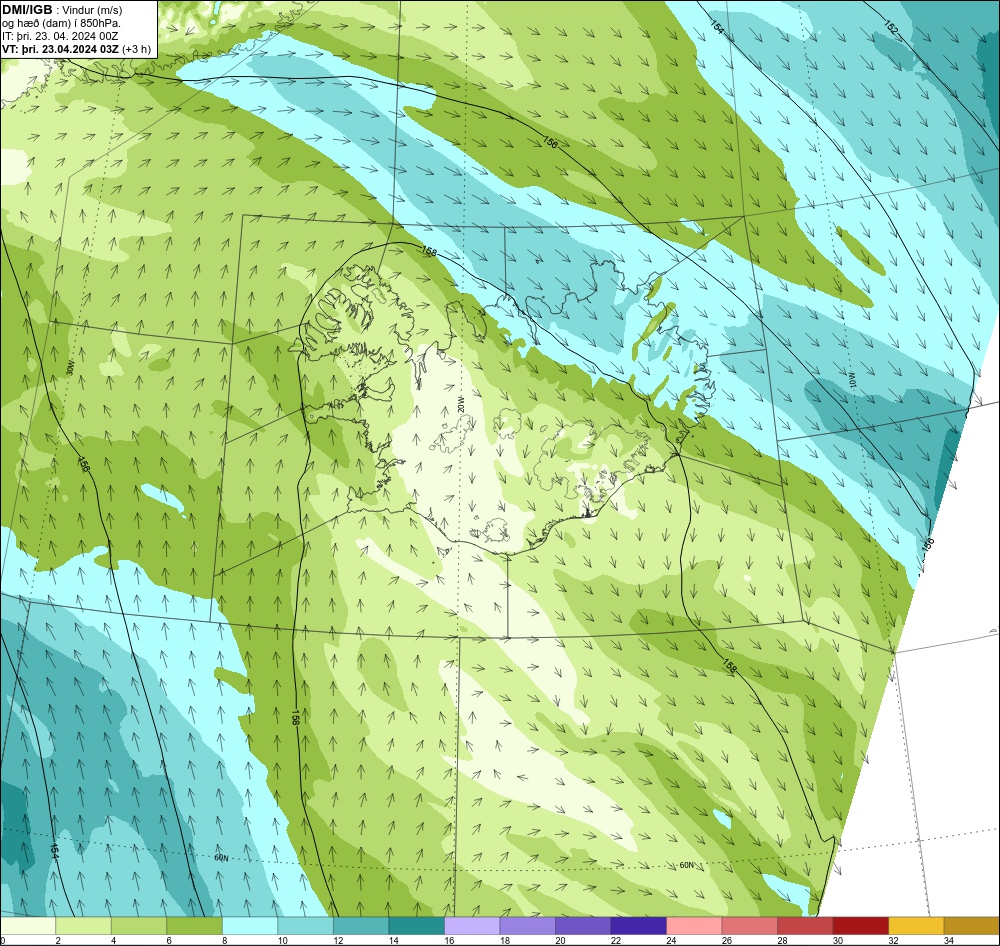
Task: Click the above-34 m/s ochre legend swatch
Action: pos(971,926)
